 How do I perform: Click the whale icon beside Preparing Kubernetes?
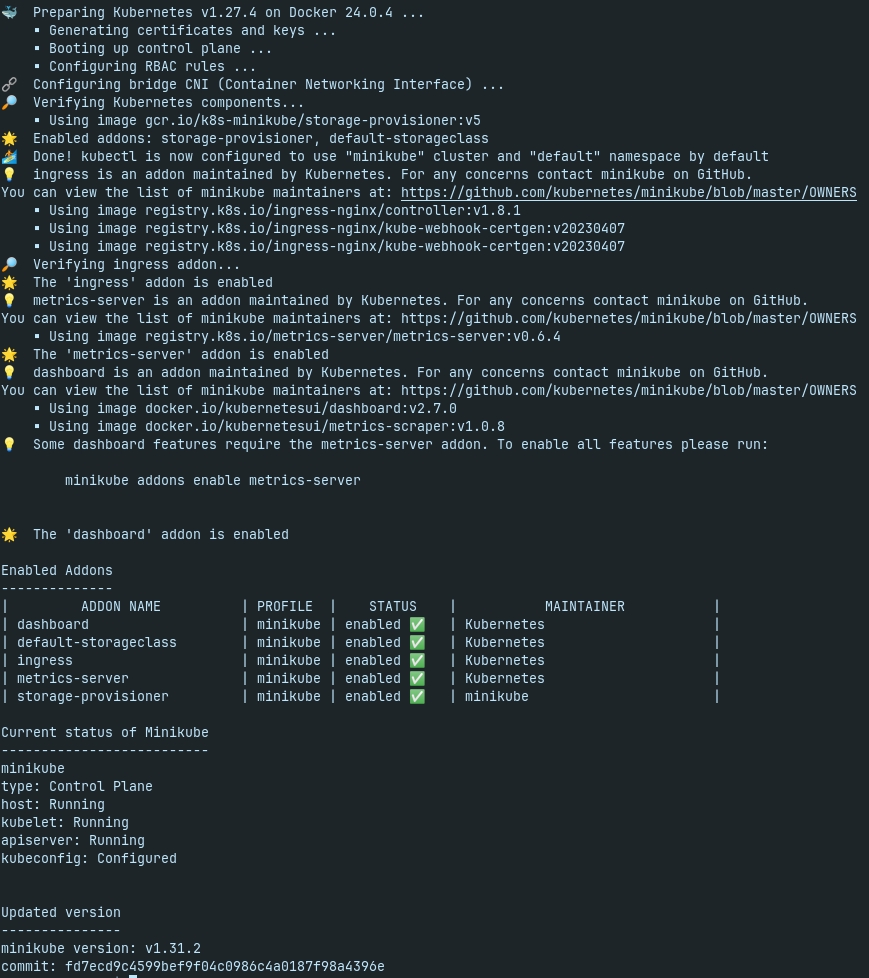pos(9,12)
